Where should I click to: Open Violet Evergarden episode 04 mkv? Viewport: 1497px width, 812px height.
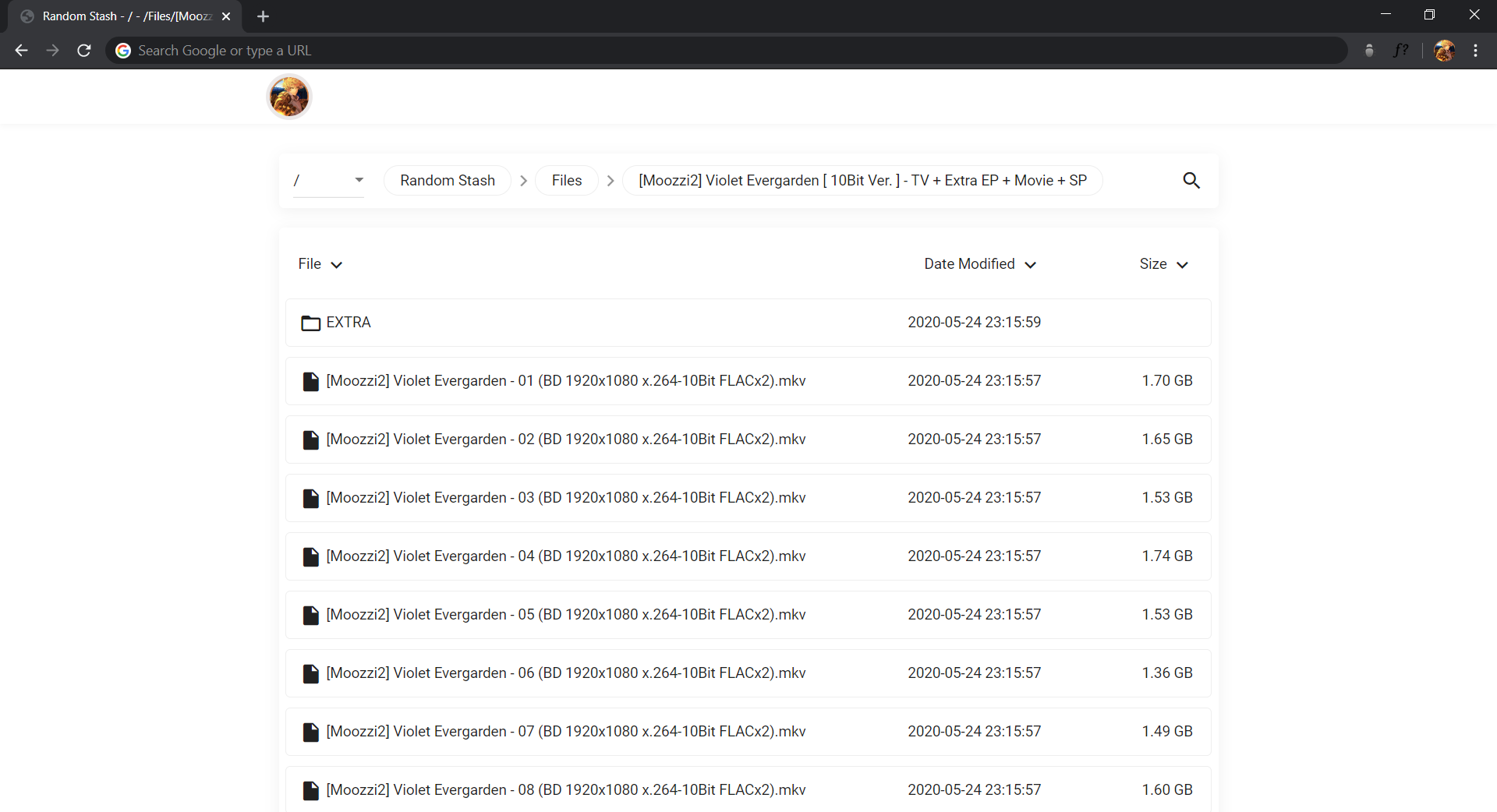pyautogui.click(x=748, y=556)
